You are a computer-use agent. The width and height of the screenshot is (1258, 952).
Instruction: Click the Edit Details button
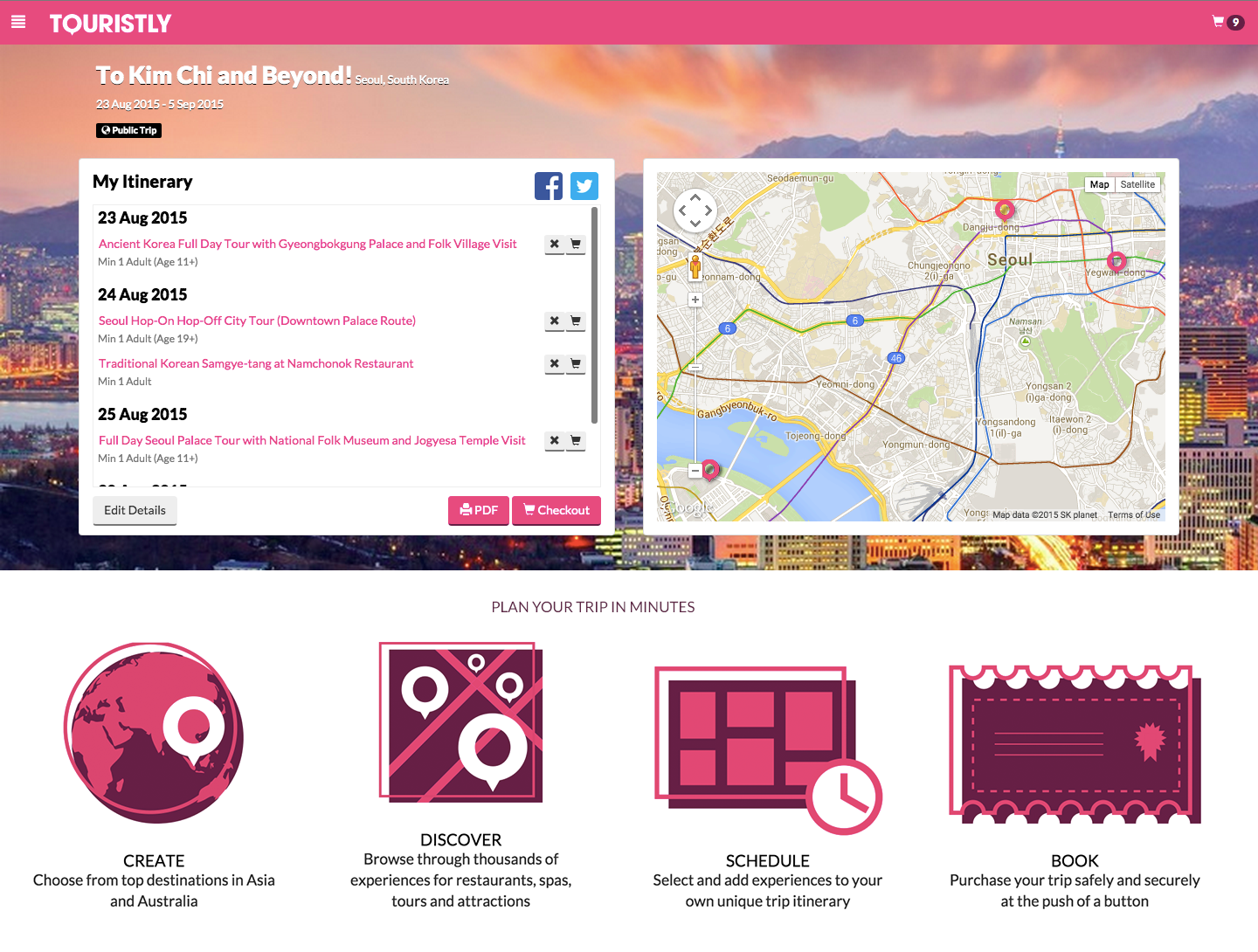[x=135, y=511]
